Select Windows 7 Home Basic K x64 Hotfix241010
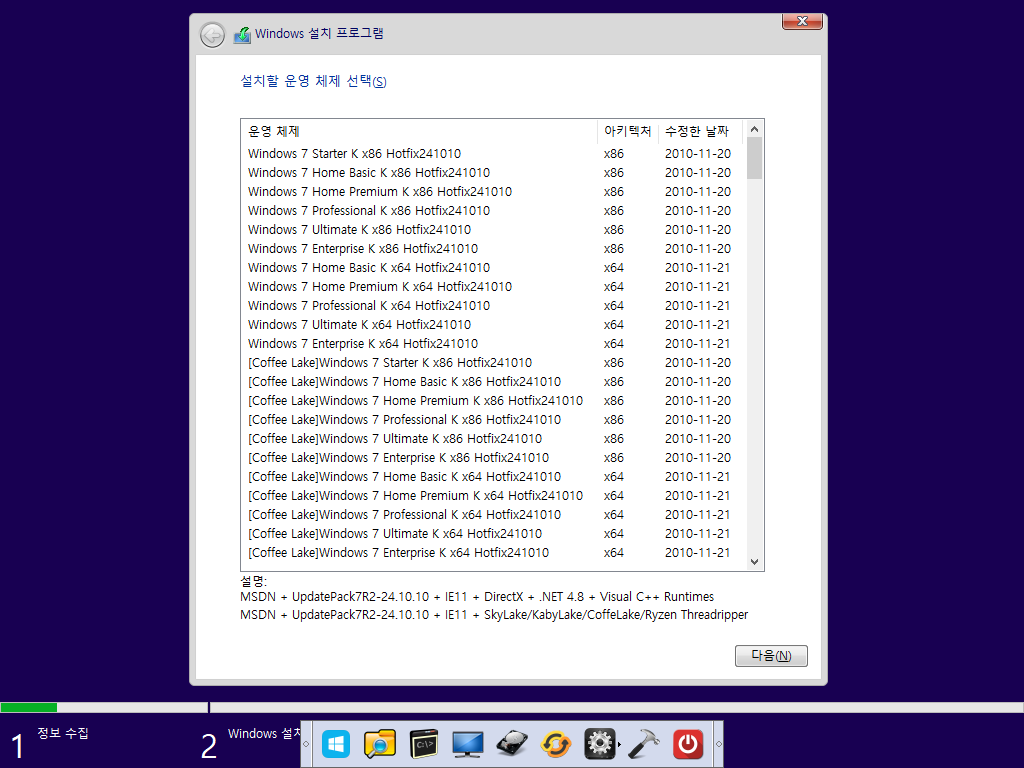The width and height of the screenshot is (1024, 768). (493, 267)
